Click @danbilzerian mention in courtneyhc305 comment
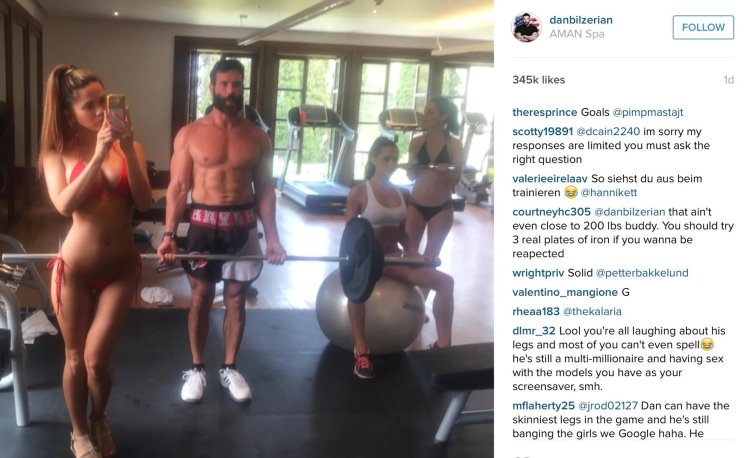Viewport: 750px width, 458px height. [629, 212]
